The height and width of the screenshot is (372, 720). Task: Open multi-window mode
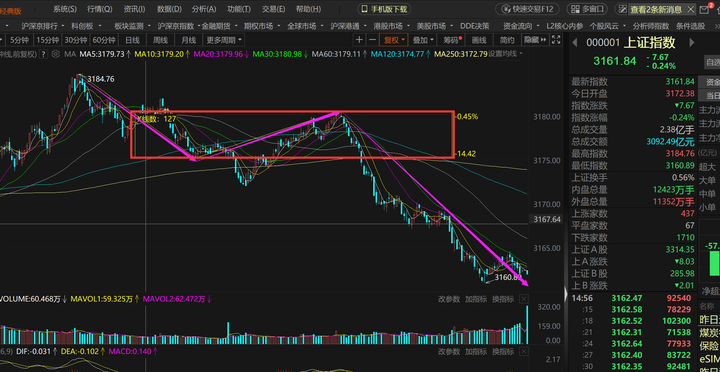coord(587,9)
